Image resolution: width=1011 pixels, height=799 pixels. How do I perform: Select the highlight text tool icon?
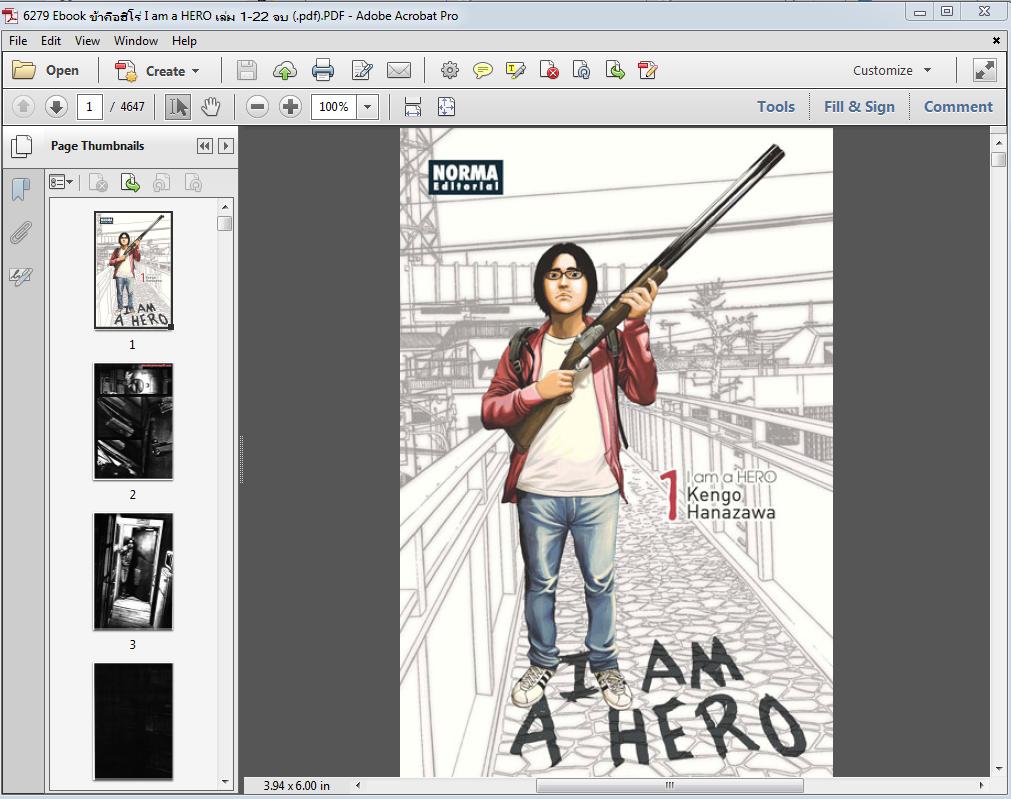515,70
